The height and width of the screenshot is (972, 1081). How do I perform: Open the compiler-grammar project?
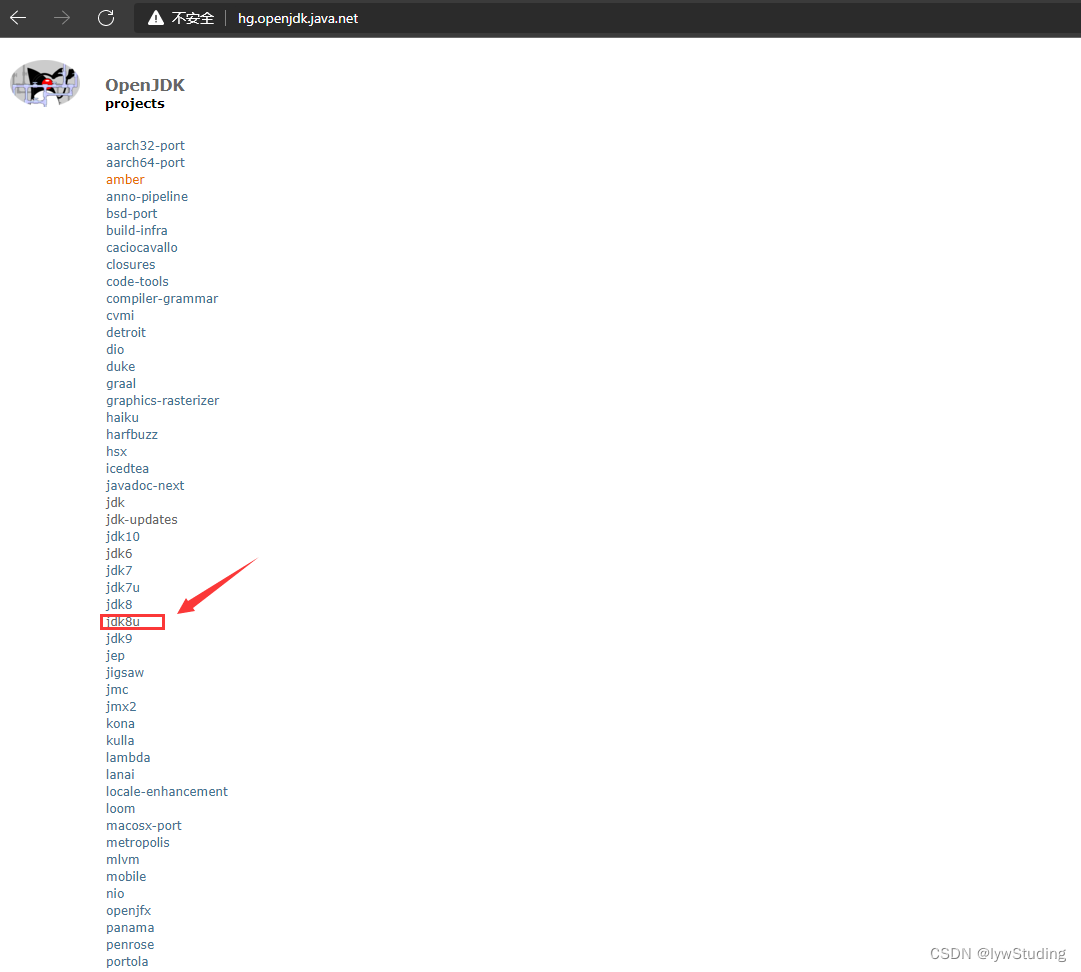pos(162,298)
